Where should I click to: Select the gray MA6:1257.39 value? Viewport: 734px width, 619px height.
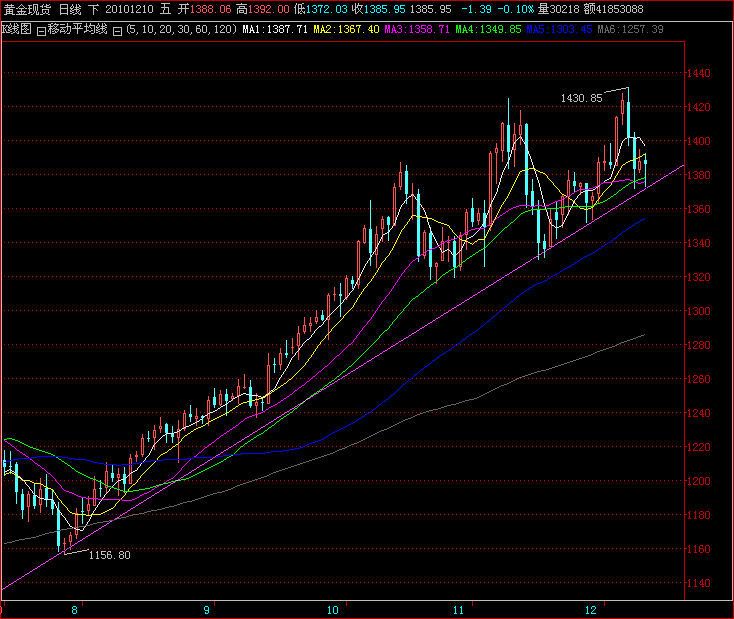630,29
